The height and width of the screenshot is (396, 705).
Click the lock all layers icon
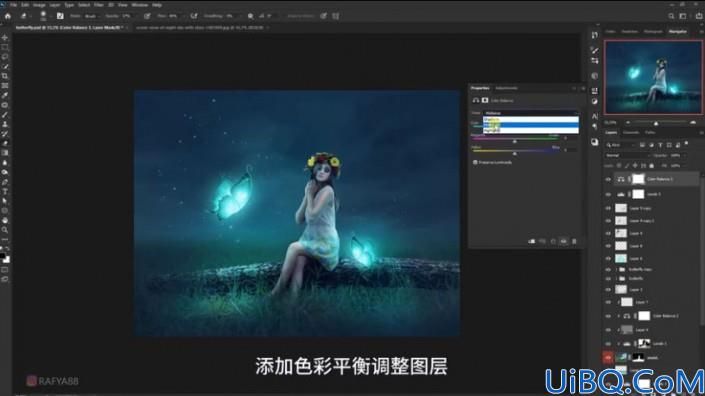651,166
